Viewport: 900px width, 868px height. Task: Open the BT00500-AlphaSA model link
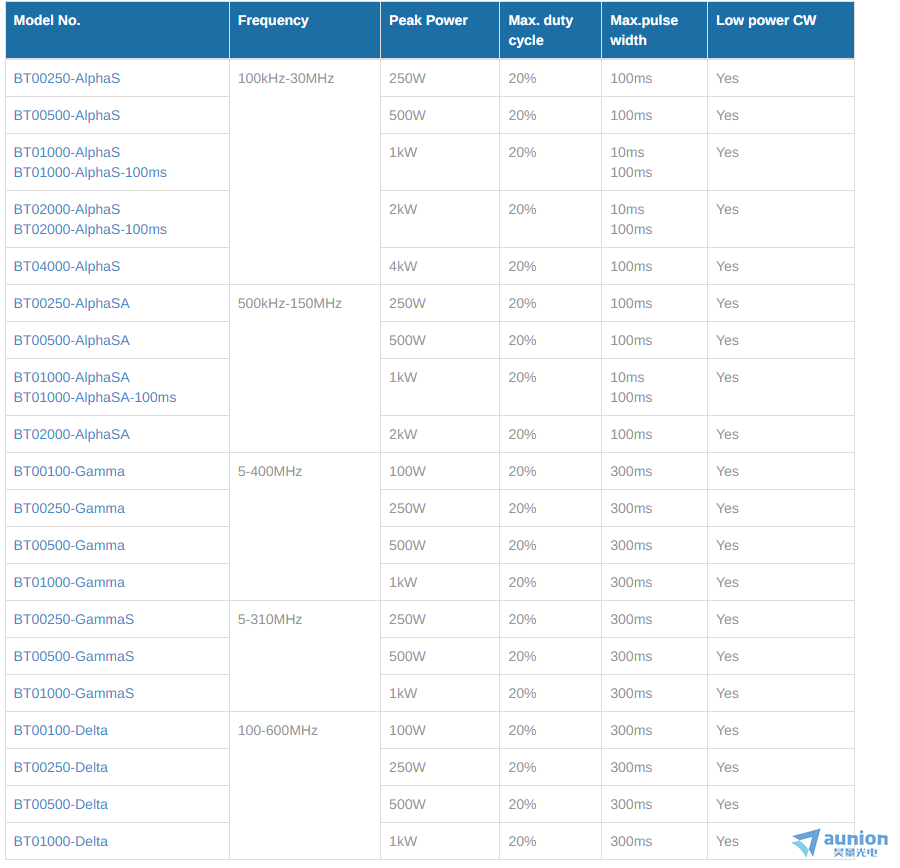(x=72, y=340)
